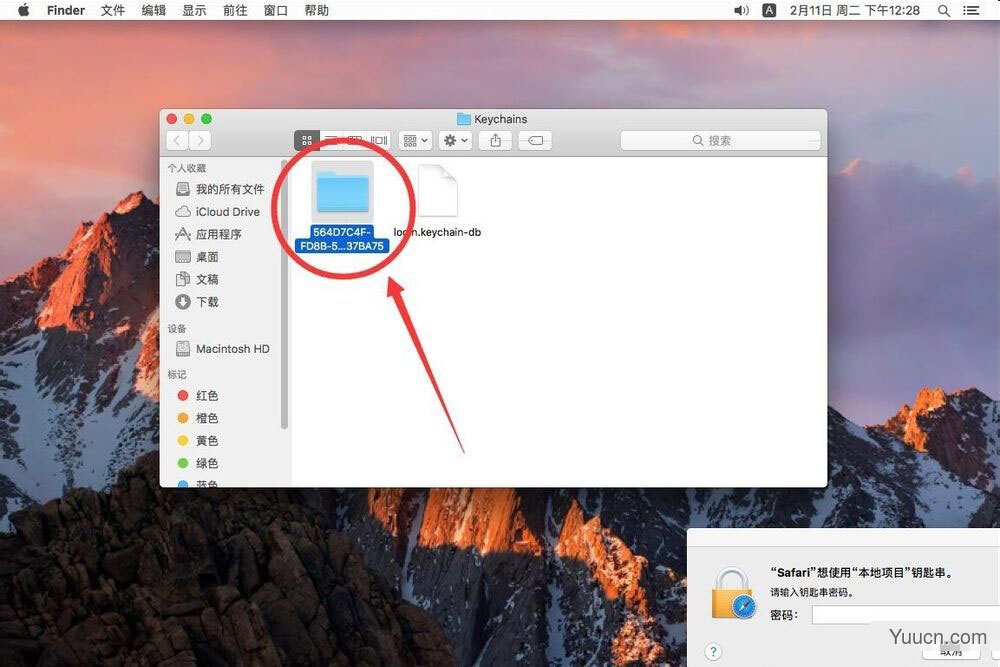This screenshot has width=1000, height=667.
Task: Click the Share toolbar button
Action: click(496, 140)
